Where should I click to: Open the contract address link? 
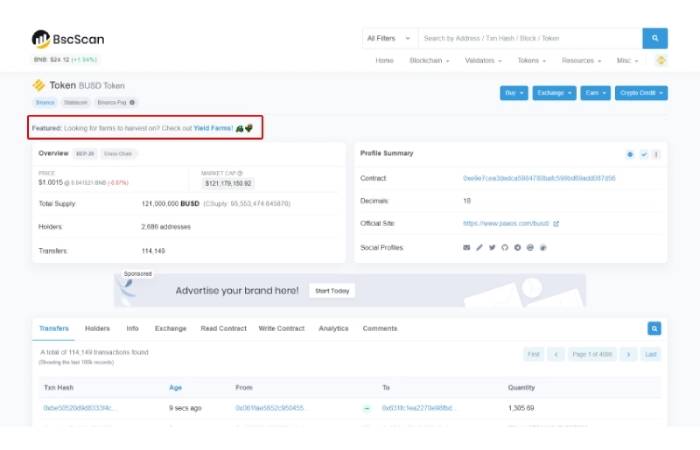[539, 178]
